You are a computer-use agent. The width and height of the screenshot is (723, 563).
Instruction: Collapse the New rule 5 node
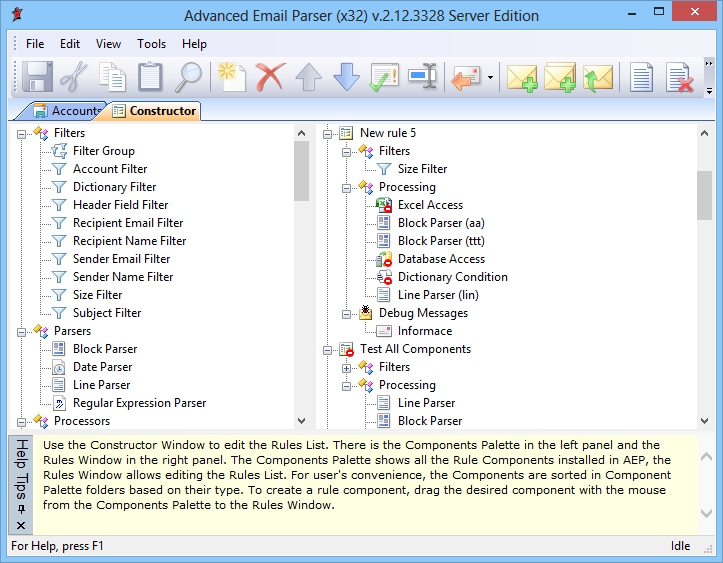tap(327, 135)
